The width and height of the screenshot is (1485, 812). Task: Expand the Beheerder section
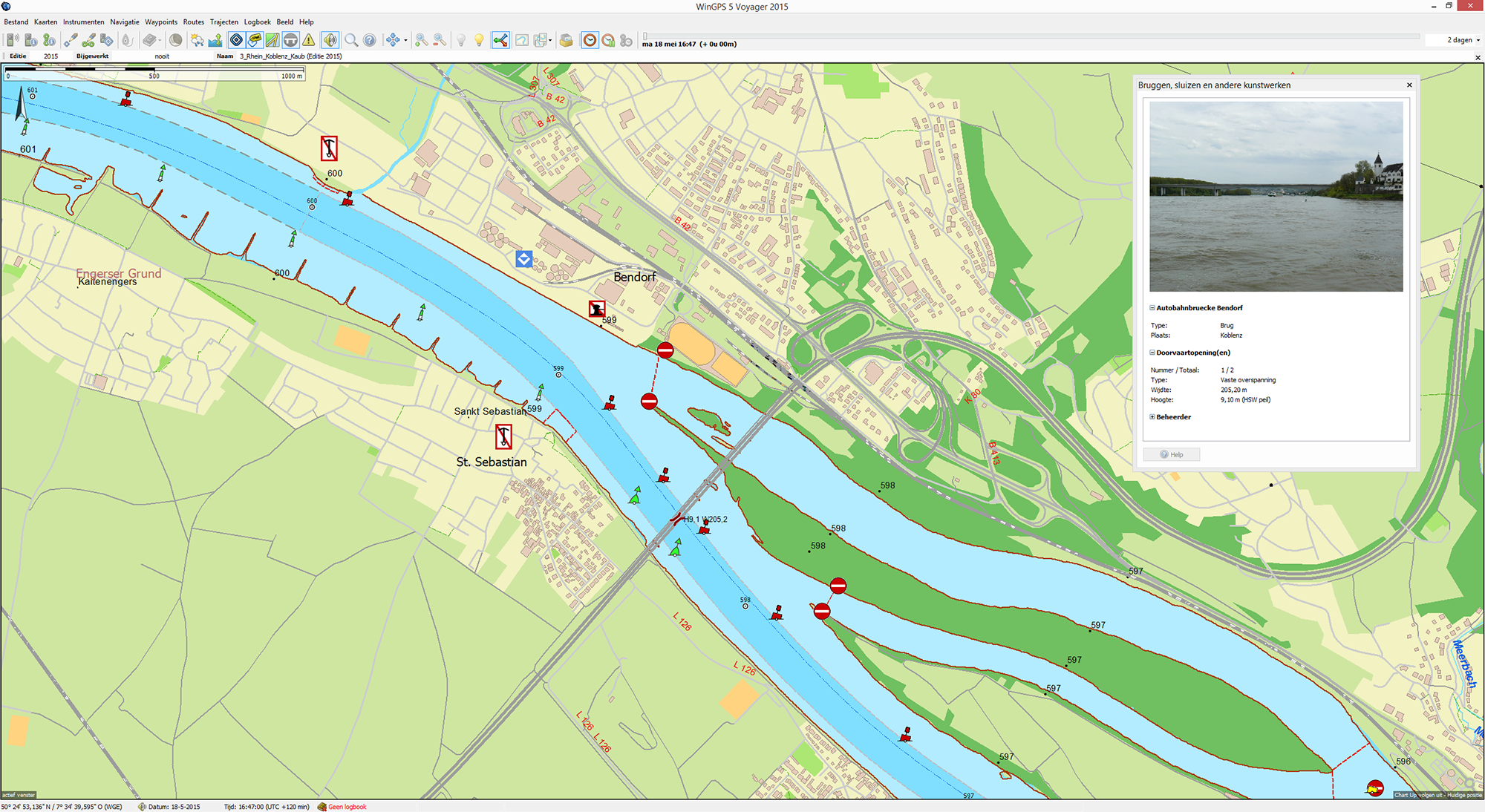(1152, 417)
